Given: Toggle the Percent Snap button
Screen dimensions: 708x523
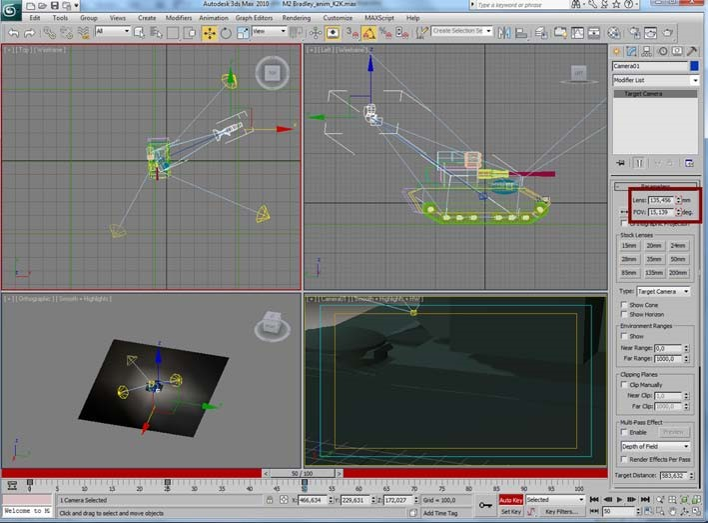Looking at the screenshot, I should point(386,33).
